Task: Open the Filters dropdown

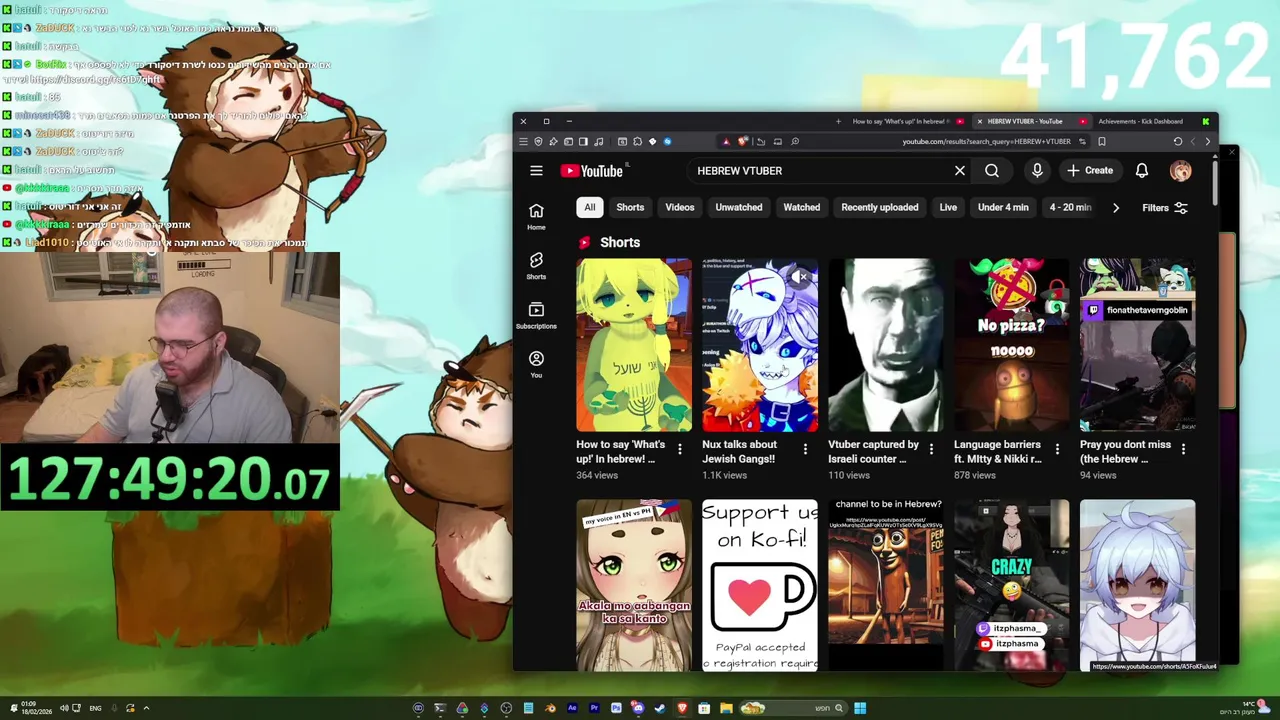Action: 1165,208
